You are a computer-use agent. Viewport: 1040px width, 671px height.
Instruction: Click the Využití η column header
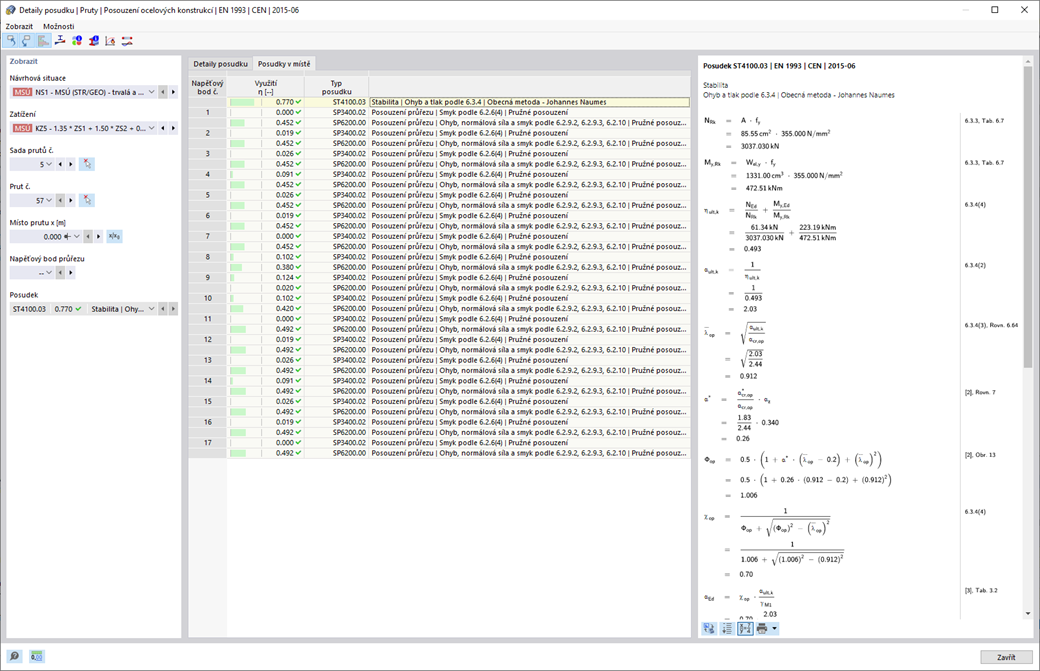coord(266,87)
